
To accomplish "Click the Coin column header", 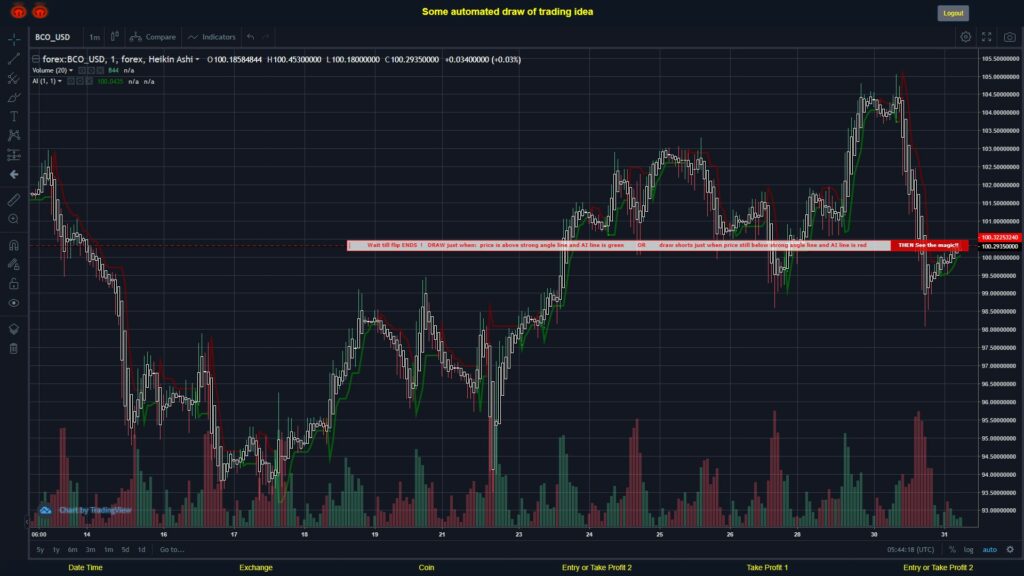I will 426,568.
